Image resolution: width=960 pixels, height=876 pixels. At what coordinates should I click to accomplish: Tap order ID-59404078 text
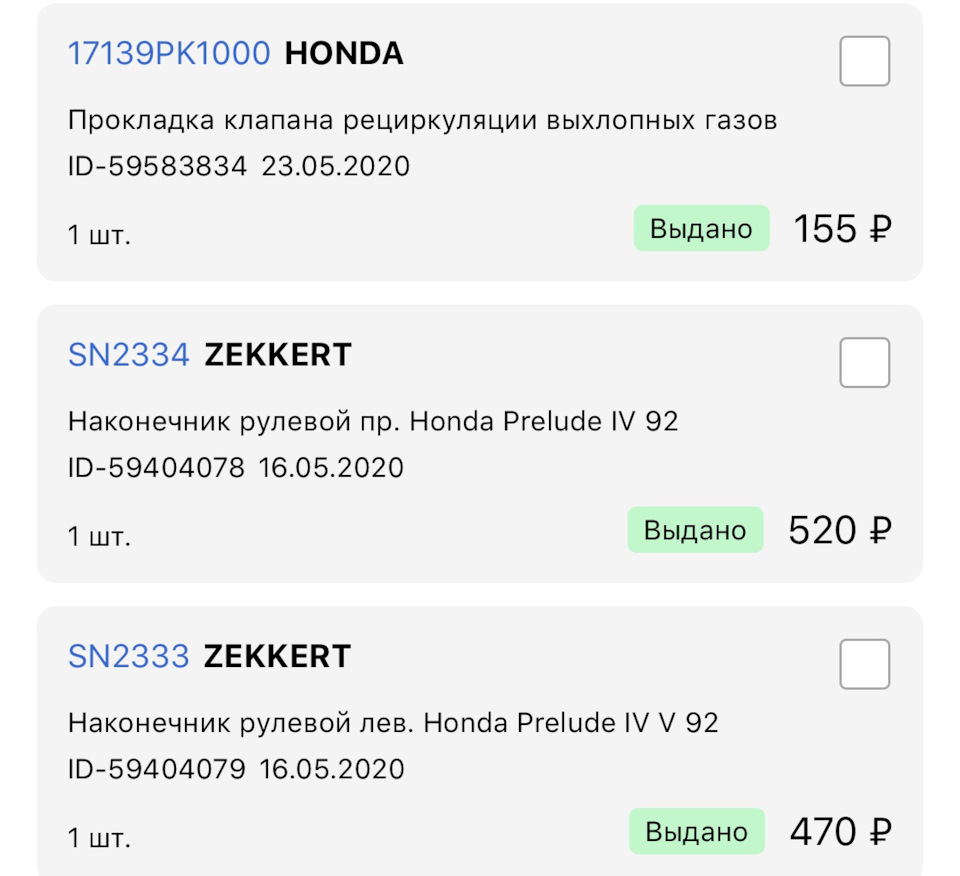pos(156,468)
